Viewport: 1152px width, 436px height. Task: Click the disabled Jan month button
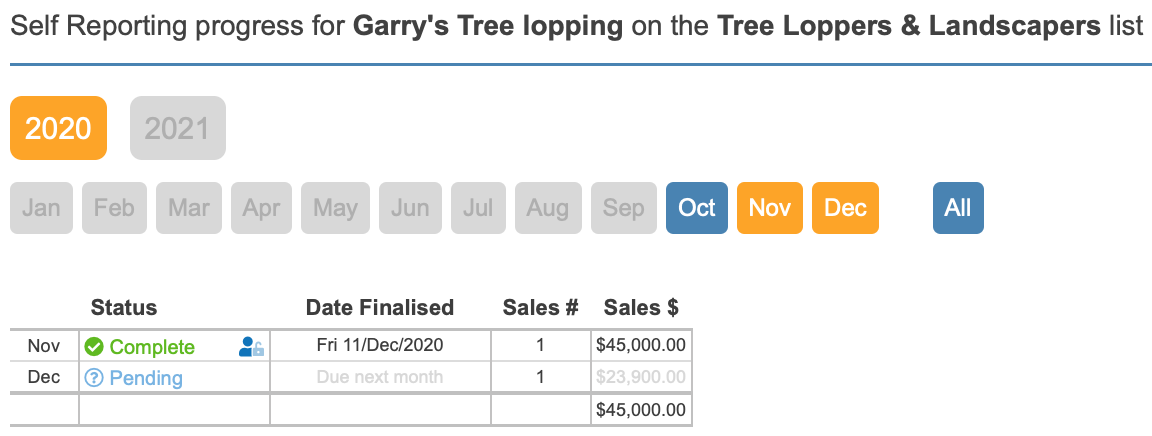[41, 208]
